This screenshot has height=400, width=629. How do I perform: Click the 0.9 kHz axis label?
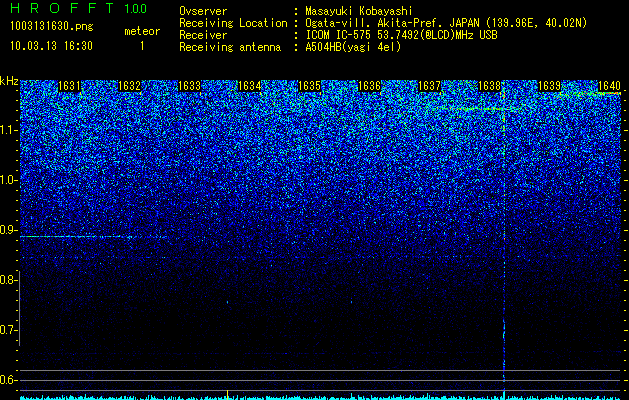[8, 230]
